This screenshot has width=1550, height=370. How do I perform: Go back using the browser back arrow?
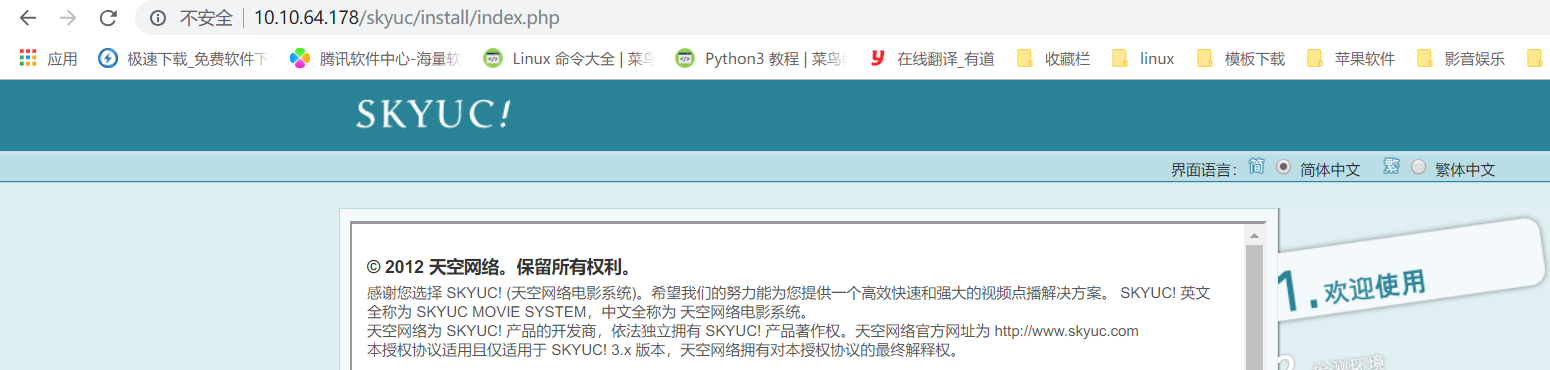tap(28, 18)
